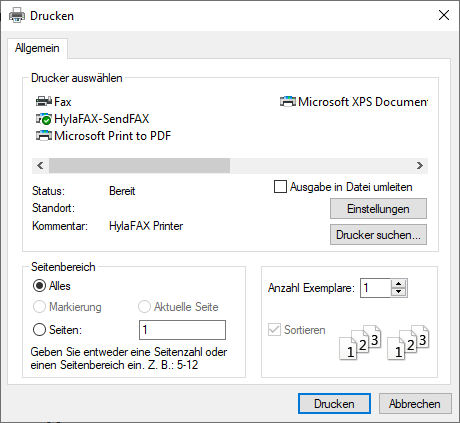This screenshot has height=423, width=460.
Task: Open printer Einstellungen button
Action: tap(378, 209)
